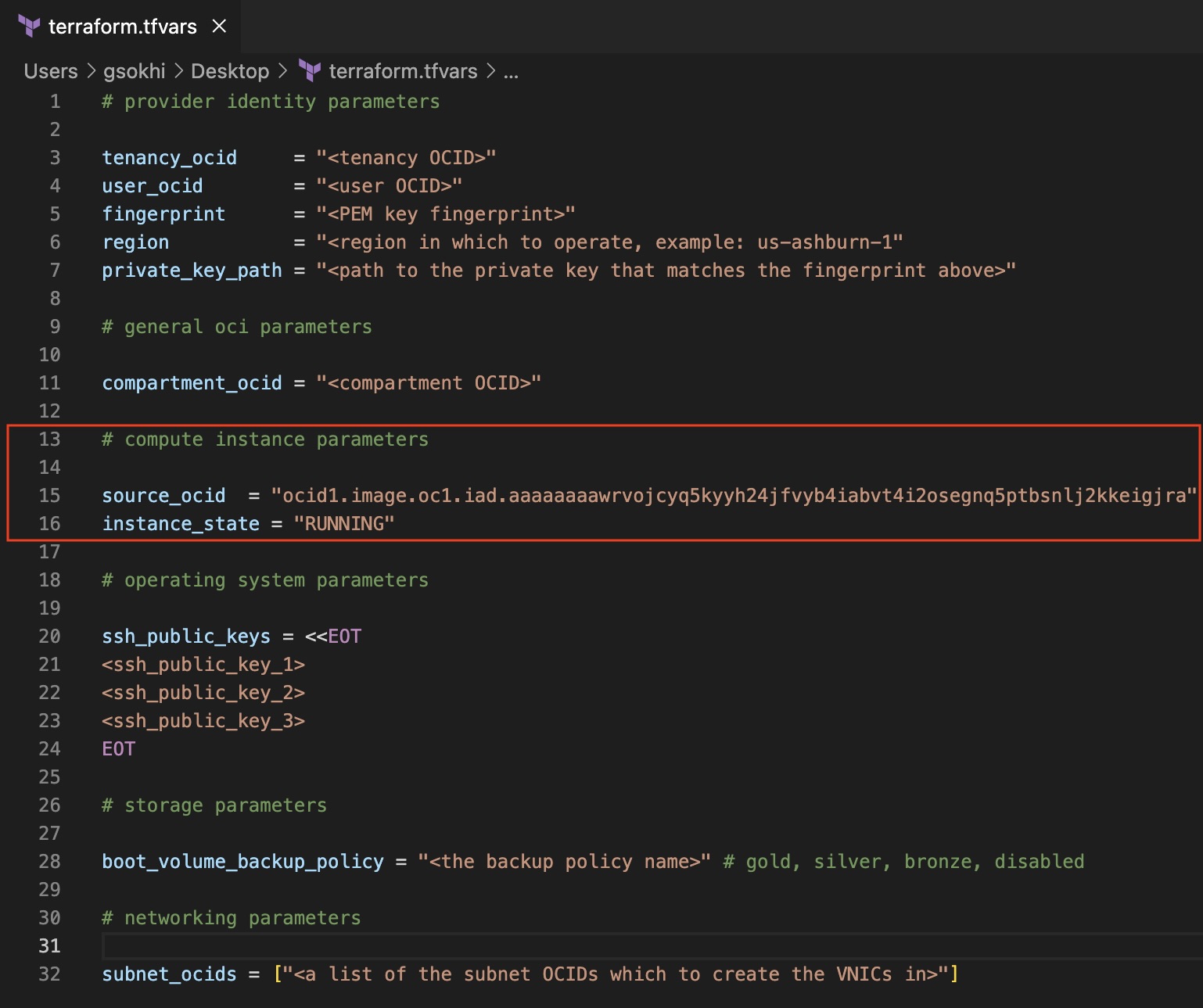Viewport: 1203px width, 1008px height.
Task: Expand the chevron after Users
Action: (90, 70)
